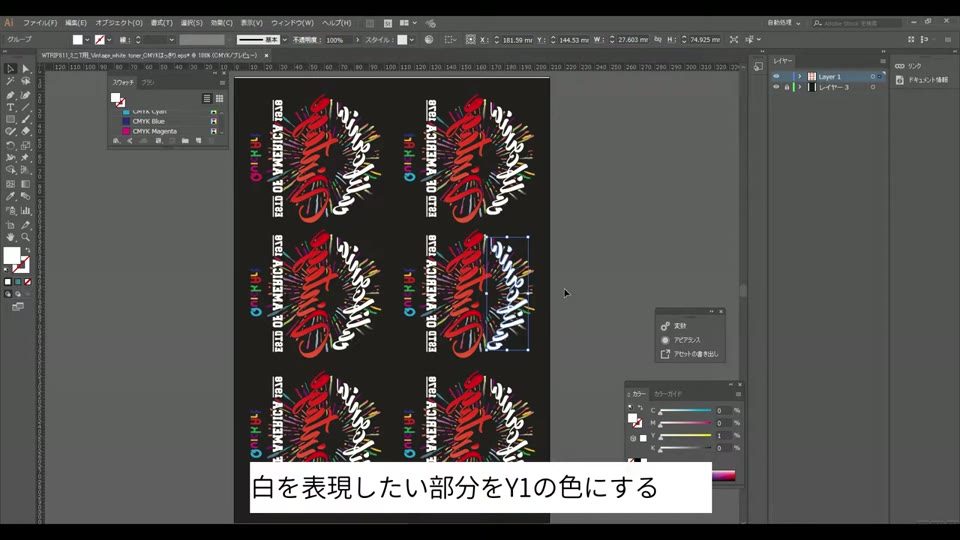Switch Swatches panel to thumbnail view
The height and width of the screenshot is (540, 960).
pyautogui.click(x=219, y=99)
